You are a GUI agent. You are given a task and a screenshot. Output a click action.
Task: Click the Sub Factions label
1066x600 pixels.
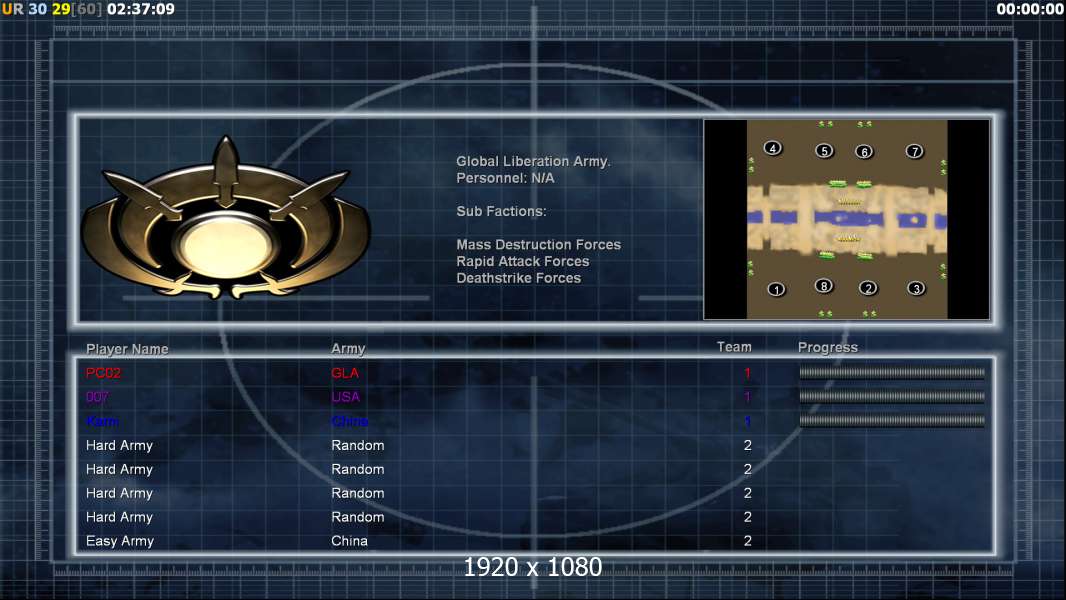point(501,211)
